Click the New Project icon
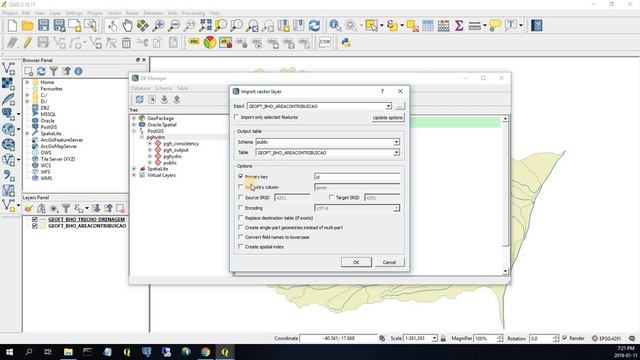The width and height of the screenshot is (640, 360). pos(12,26)
